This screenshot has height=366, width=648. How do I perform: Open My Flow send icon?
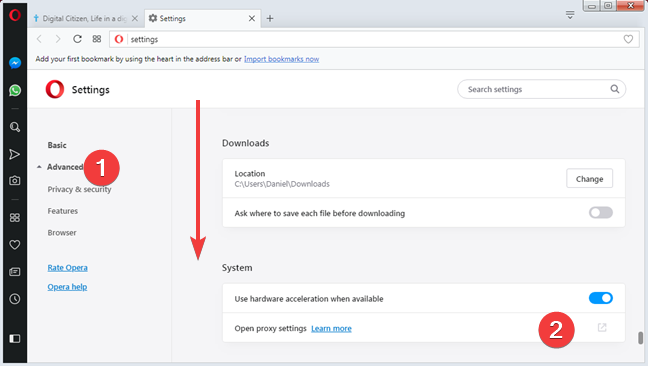(x=14, y=154)
